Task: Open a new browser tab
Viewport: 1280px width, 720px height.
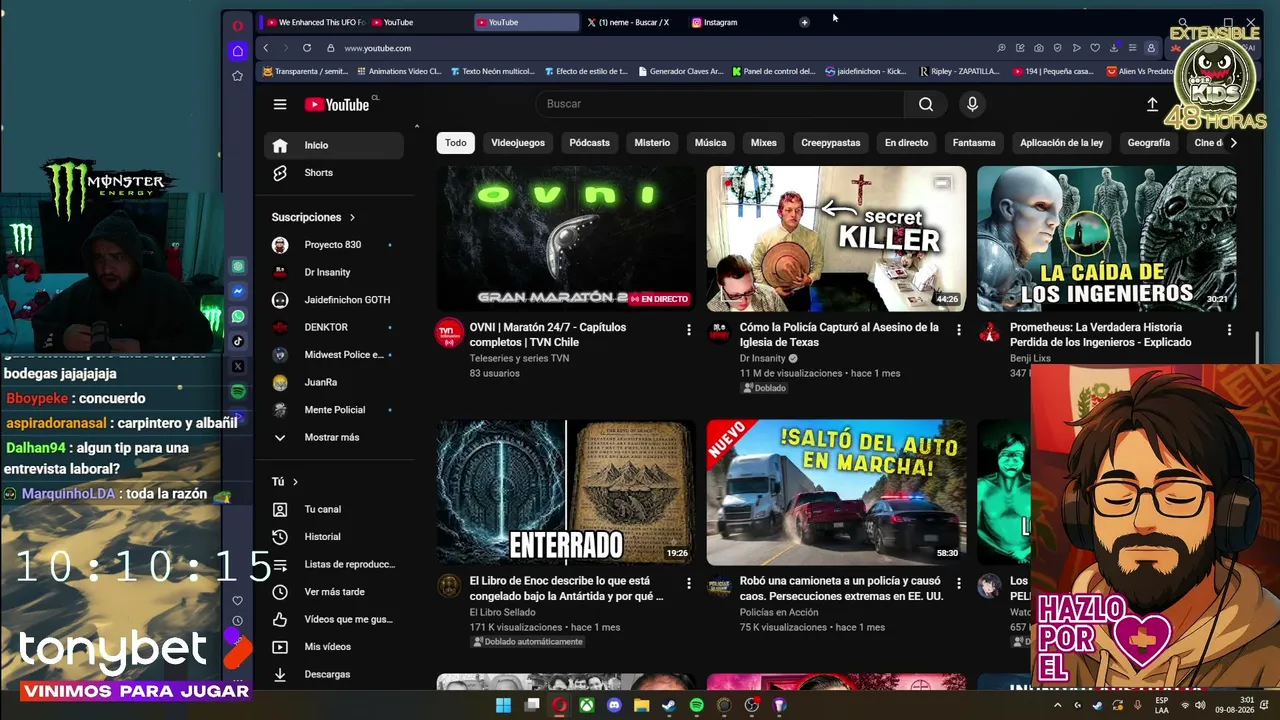Action: [804, 22]
